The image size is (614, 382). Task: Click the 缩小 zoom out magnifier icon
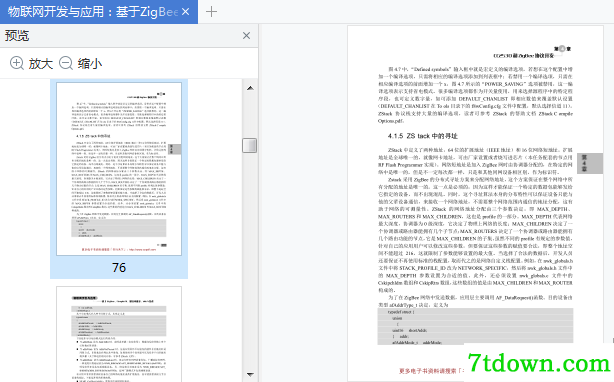point(66,63)
